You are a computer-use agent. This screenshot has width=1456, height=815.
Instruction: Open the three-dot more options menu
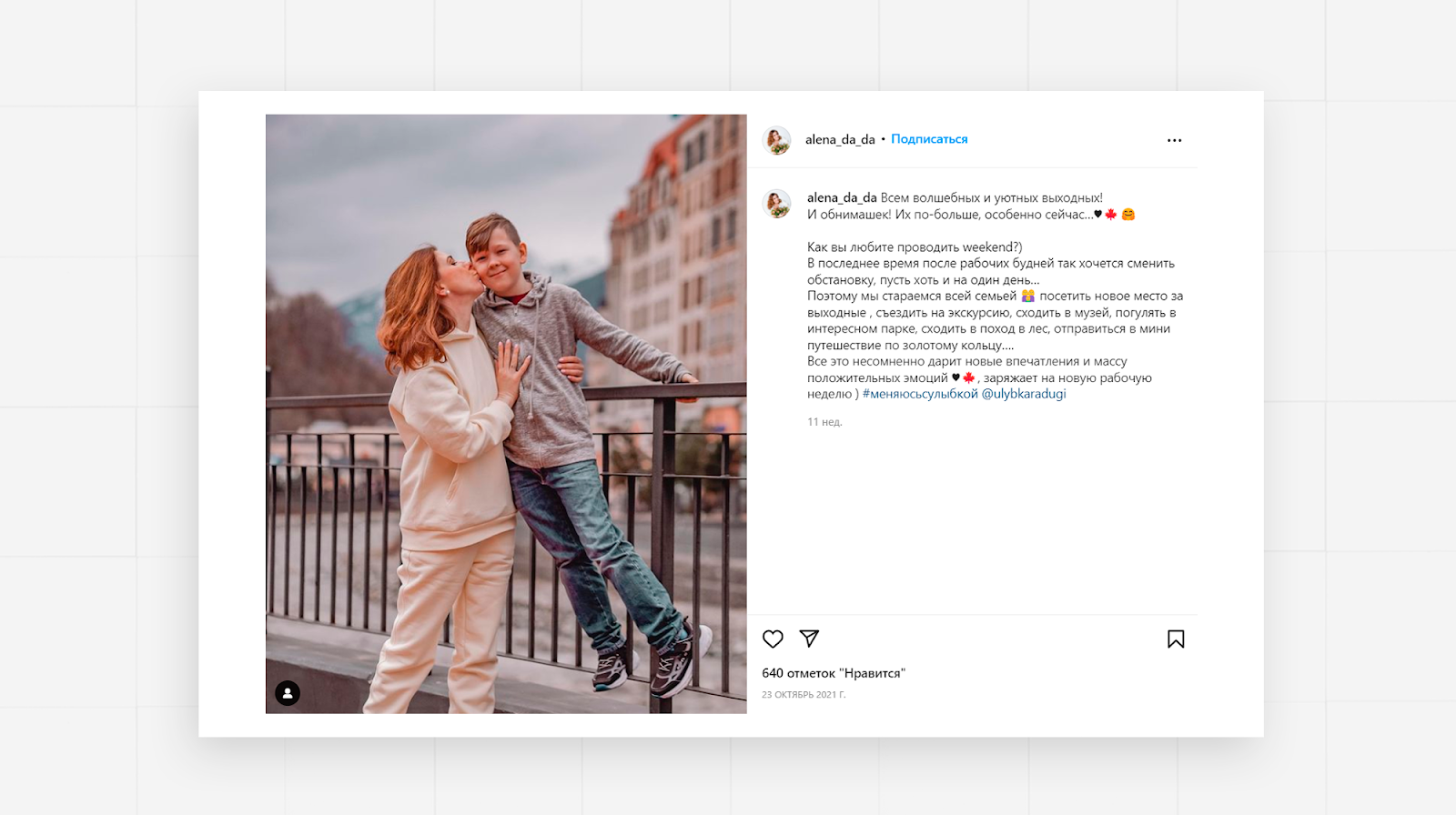1175,140
